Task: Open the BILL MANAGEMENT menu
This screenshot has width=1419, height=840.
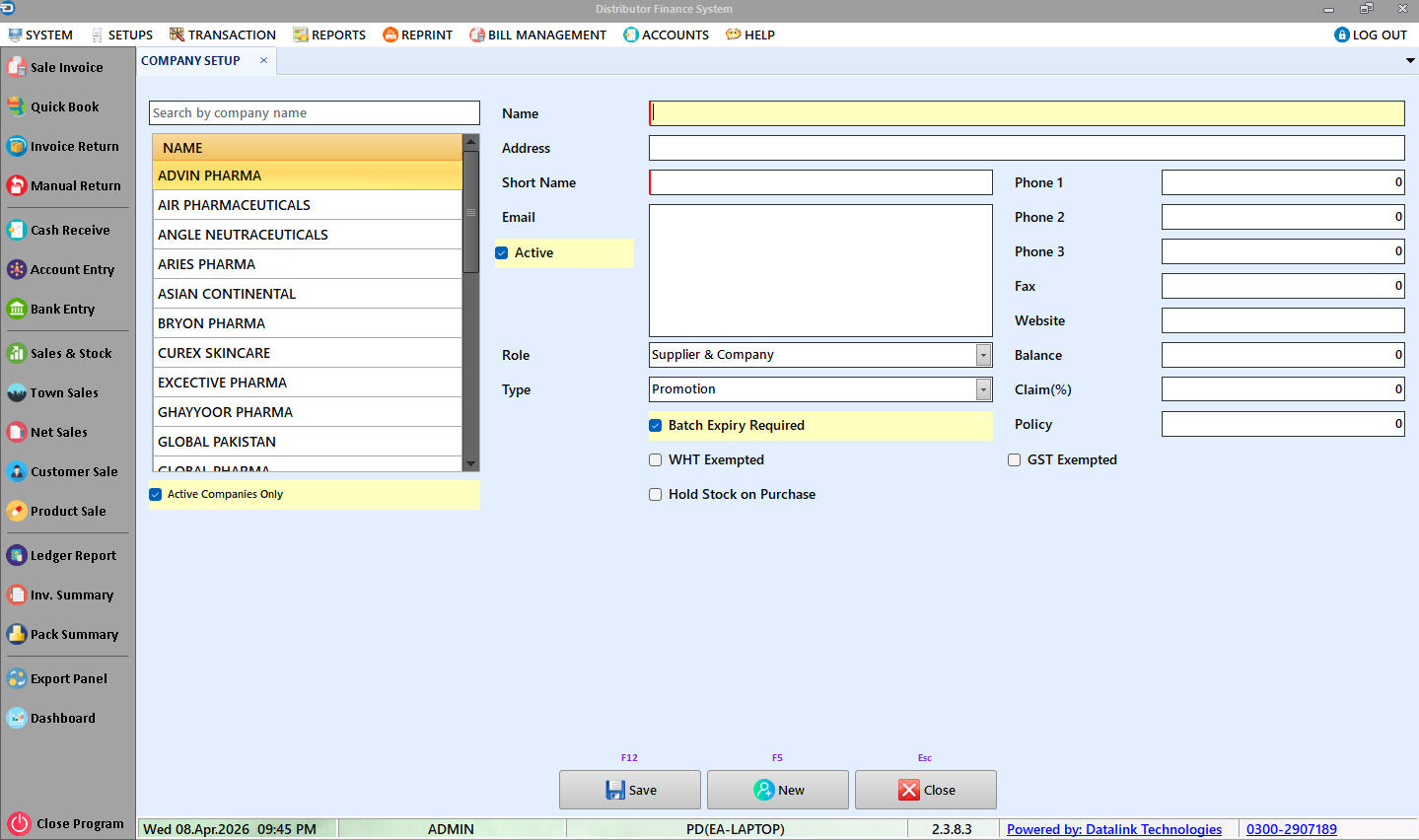Action: click(538, 35)
